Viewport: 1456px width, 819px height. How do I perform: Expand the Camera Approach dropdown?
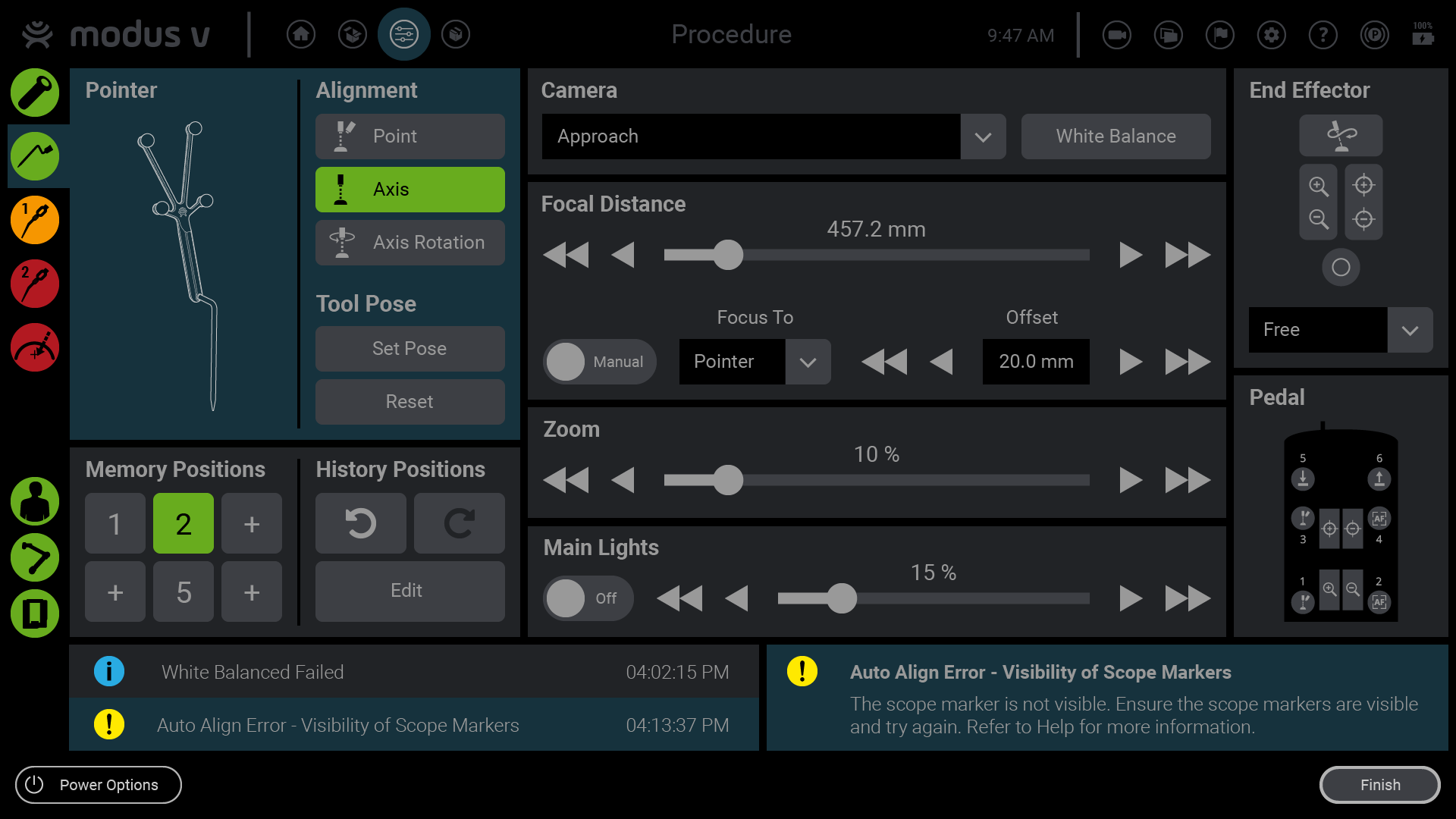point(983,136)
